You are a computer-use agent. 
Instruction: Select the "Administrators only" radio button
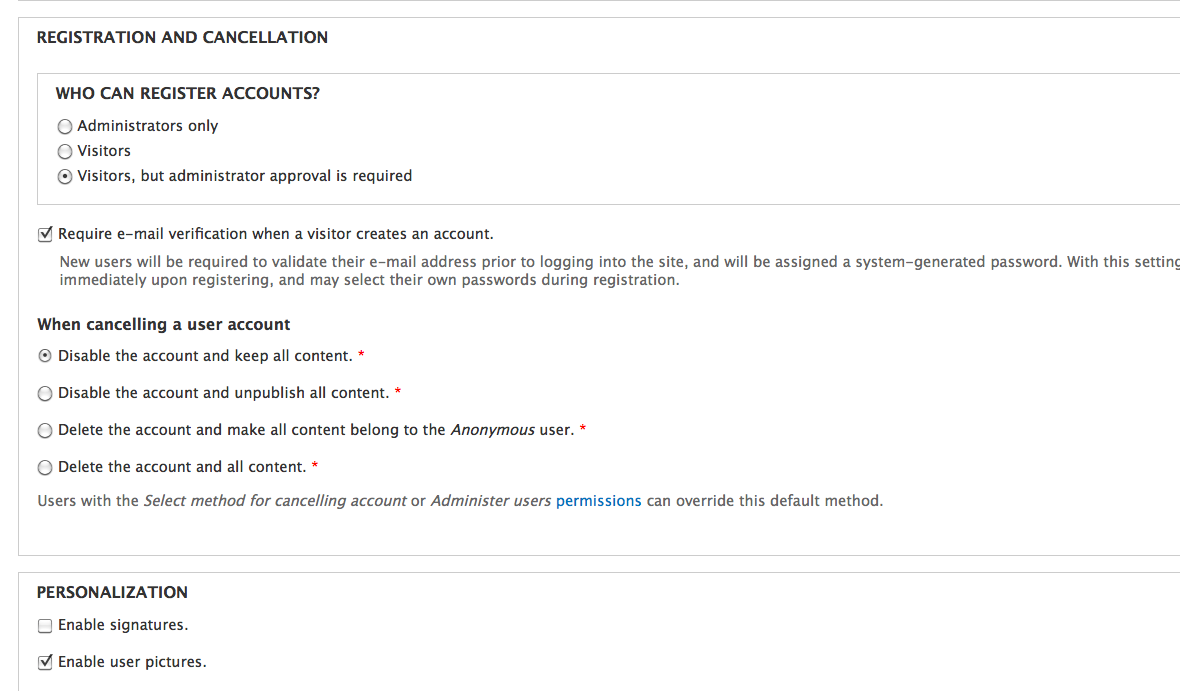click(x=65, y=127)
